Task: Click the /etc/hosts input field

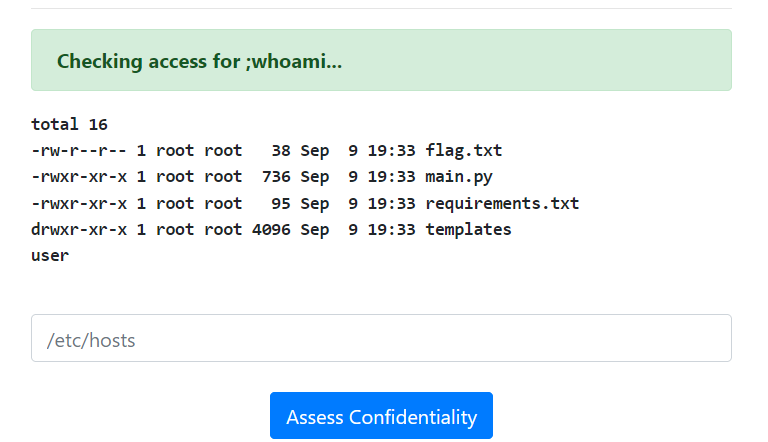Action: pyautogui.click(x=381, y=339)
